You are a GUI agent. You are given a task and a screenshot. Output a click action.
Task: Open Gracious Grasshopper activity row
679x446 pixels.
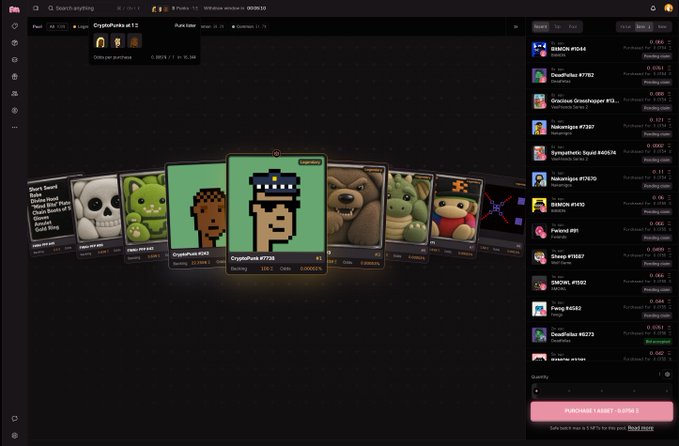pos(601,101)
